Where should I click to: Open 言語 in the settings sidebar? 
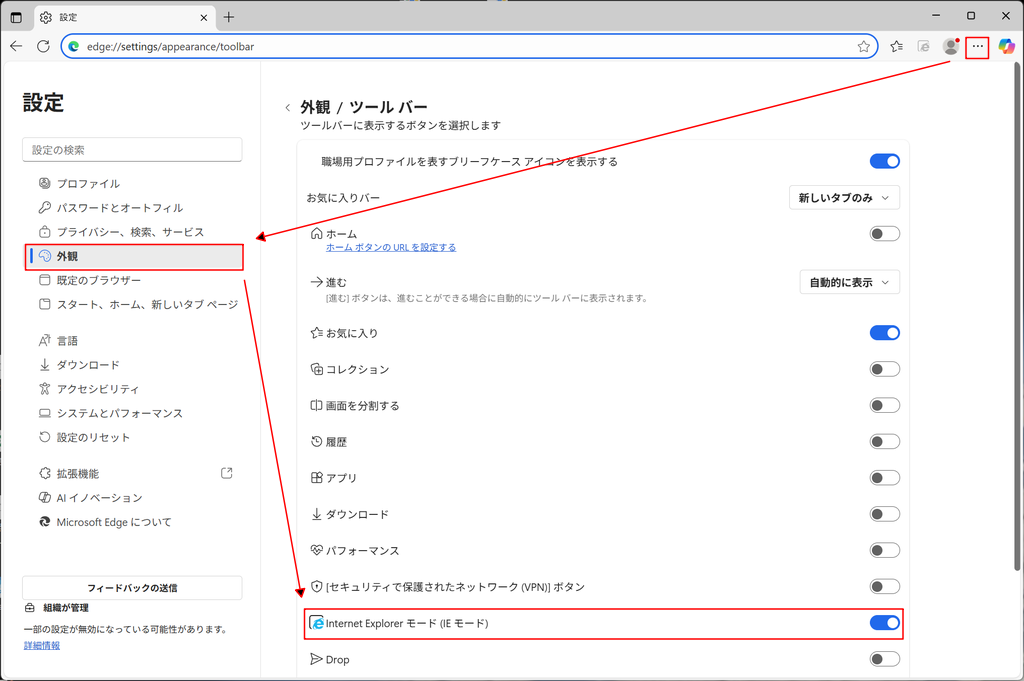coord(67,341)
